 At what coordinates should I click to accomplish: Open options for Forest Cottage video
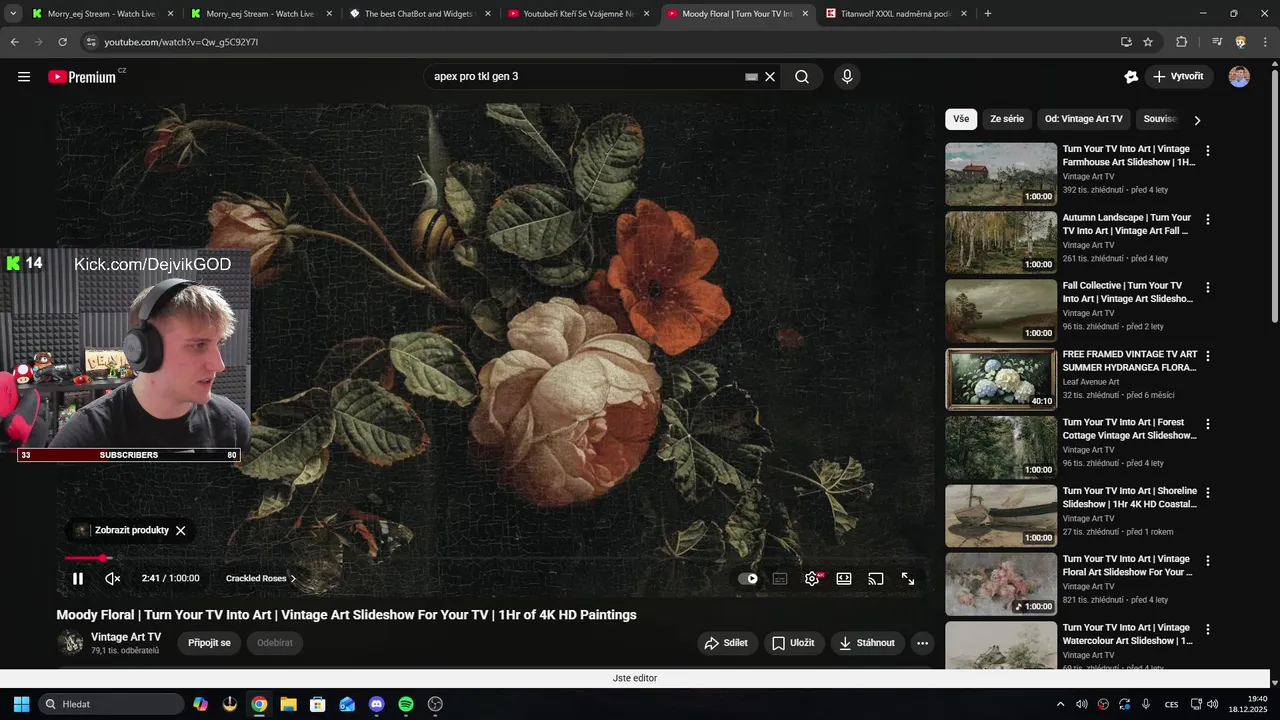[1208, 424]
